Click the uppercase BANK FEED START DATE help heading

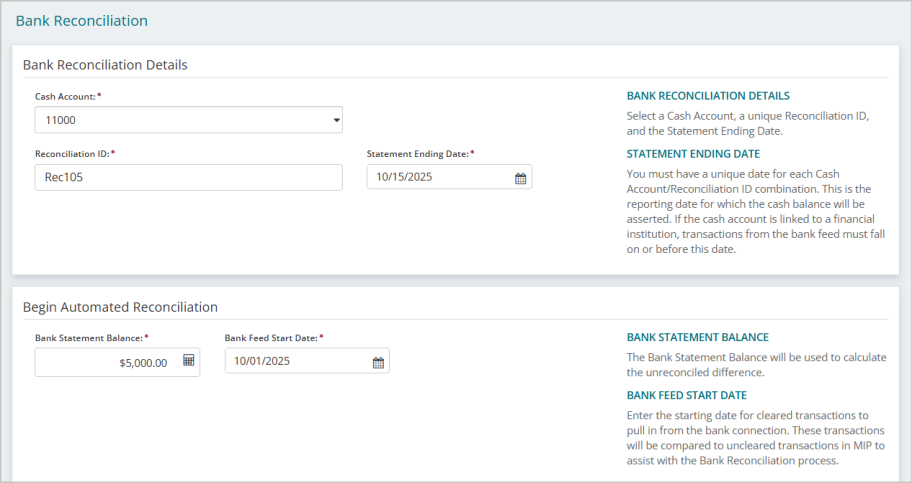tap(686, 395)
